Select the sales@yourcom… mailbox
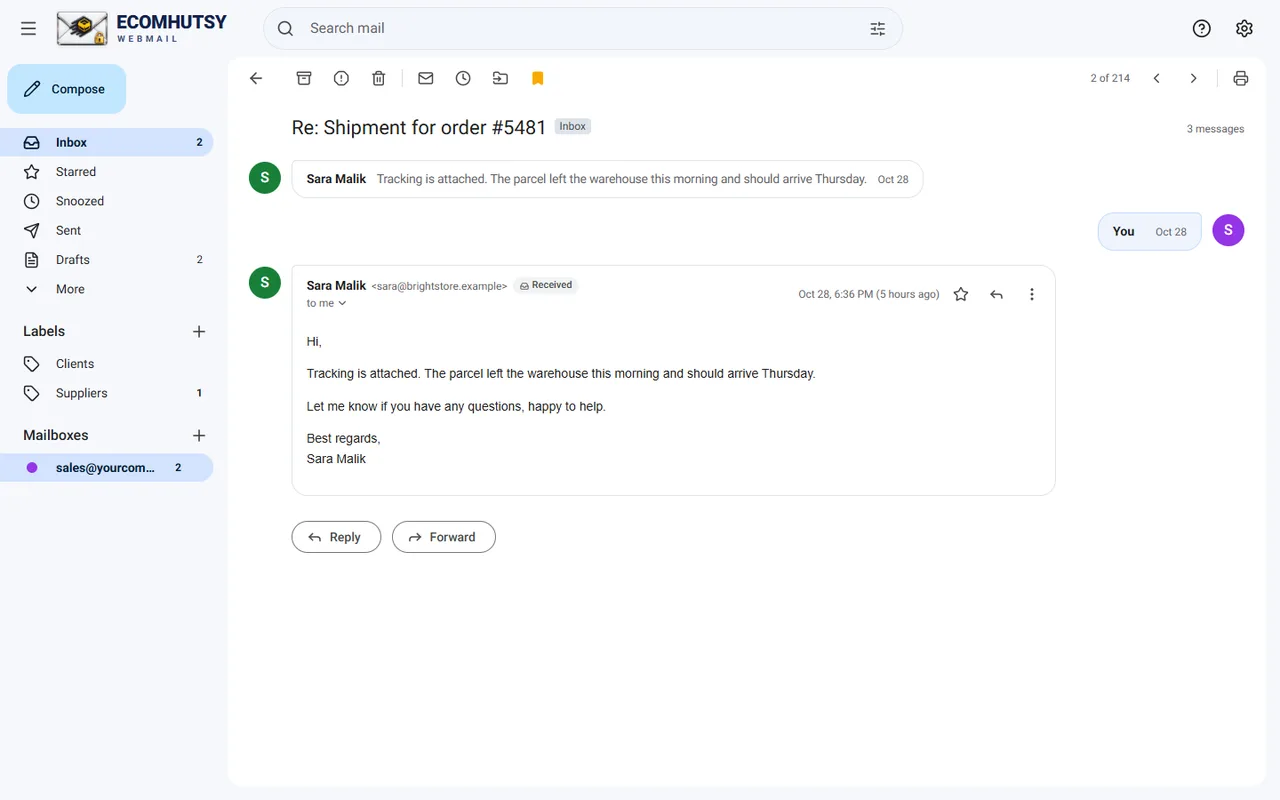This screenshot has height=800, width=1280. pyautogui.click(x=107, y=467)
